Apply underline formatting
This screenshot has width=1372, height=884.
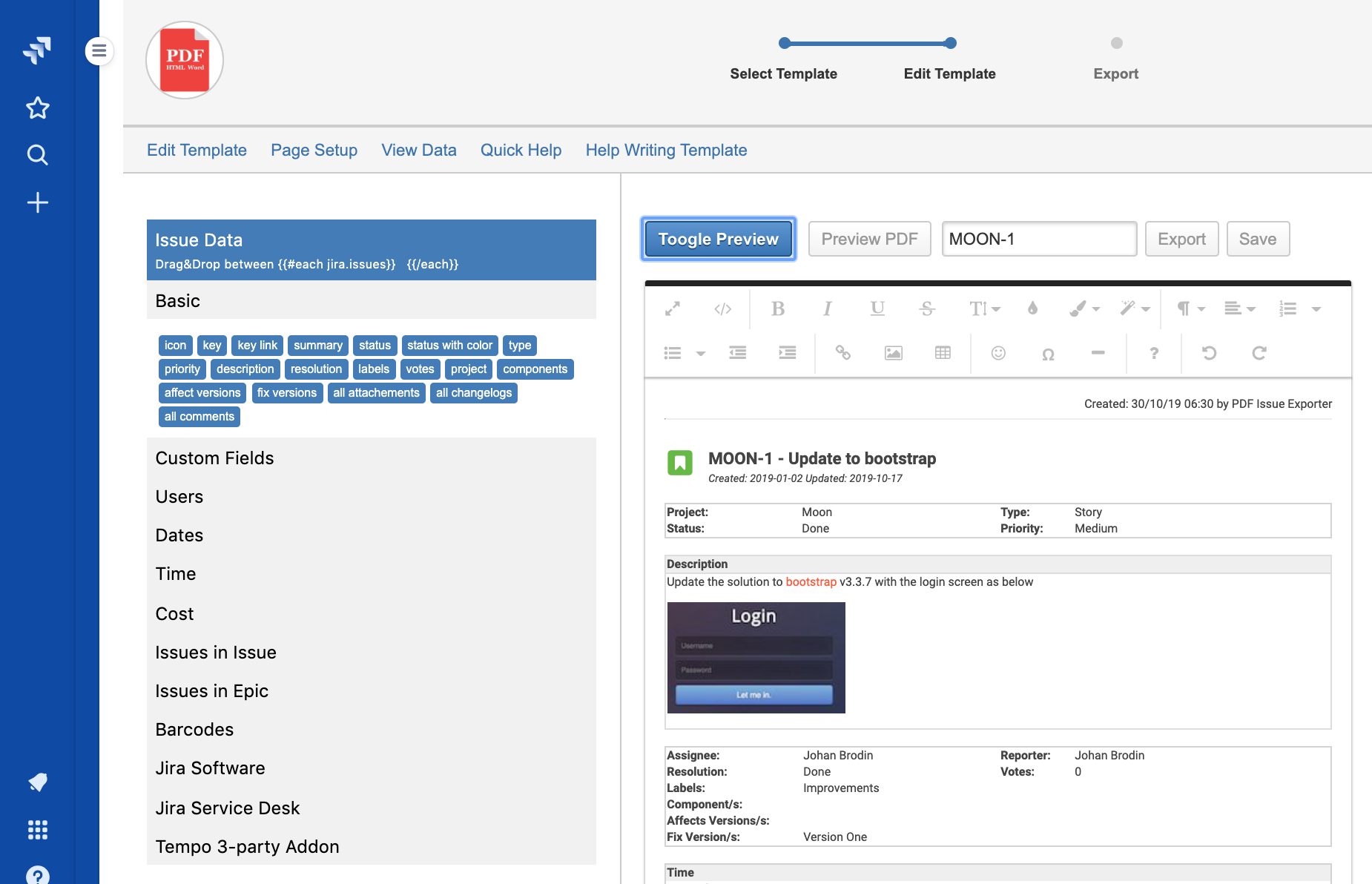point(877,309)
